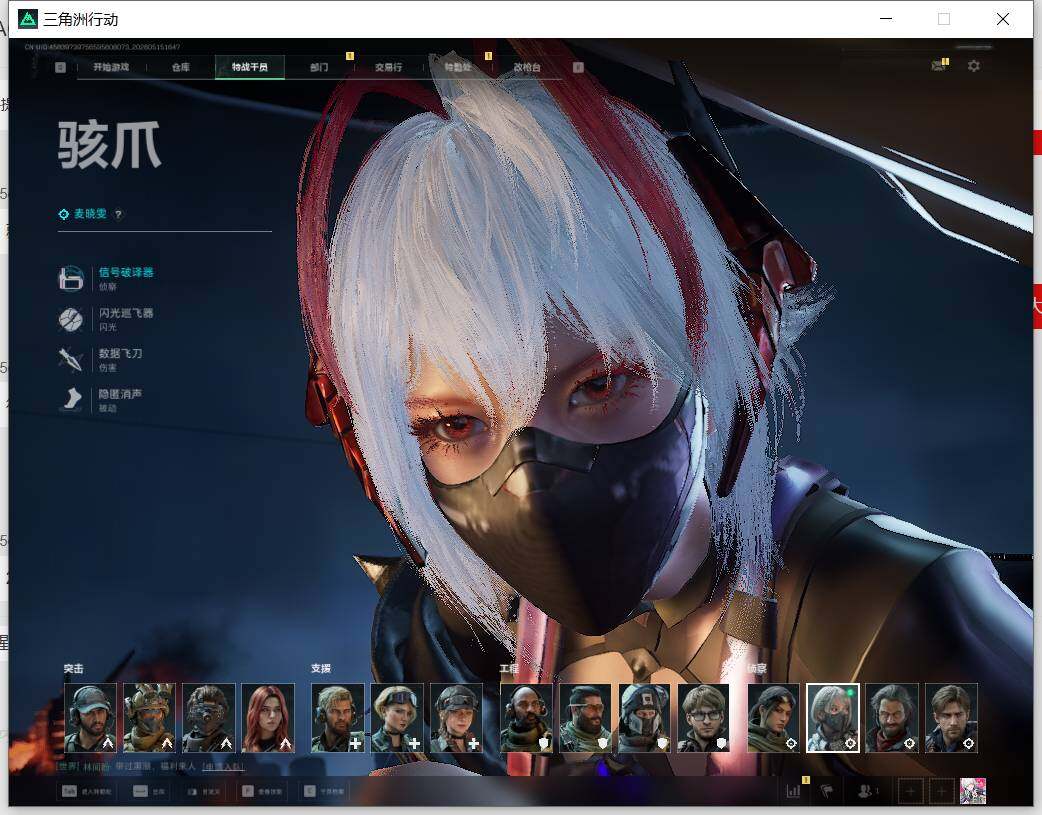Pick the 支援 woman with goggles on forehead
The width and height of the screenshot is (1042, 815).
[x=397, y=717]
